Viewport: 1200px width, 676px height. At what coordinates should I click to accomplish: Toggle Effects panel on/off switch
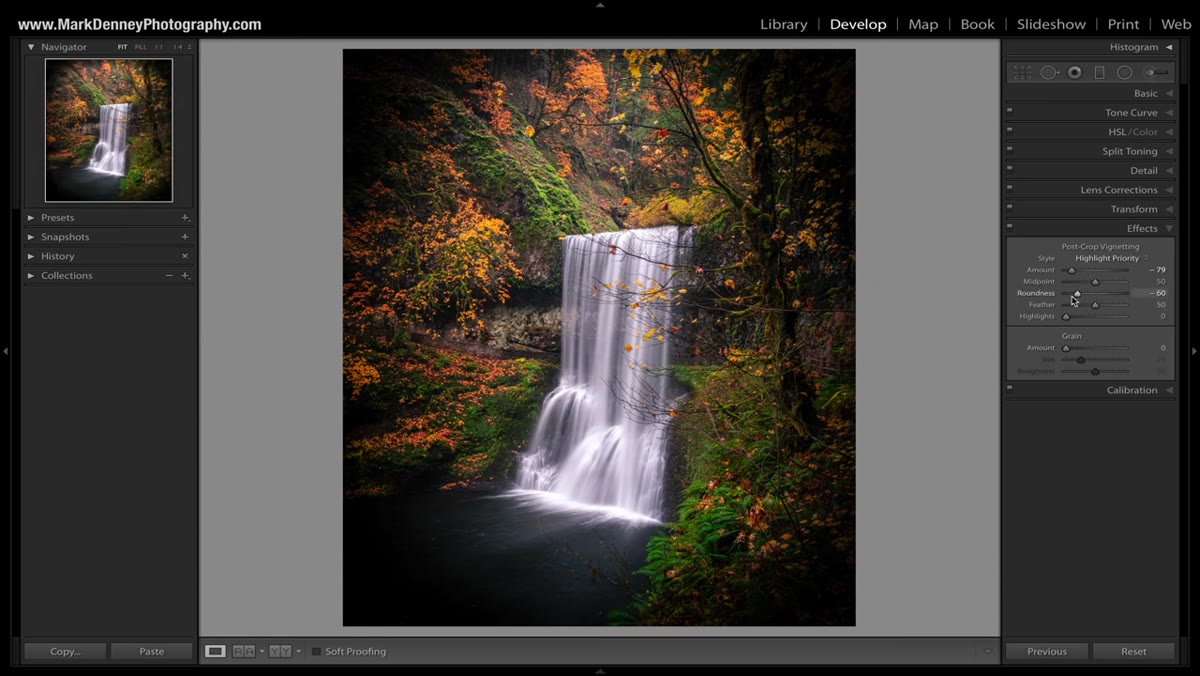coord(1010,226)
